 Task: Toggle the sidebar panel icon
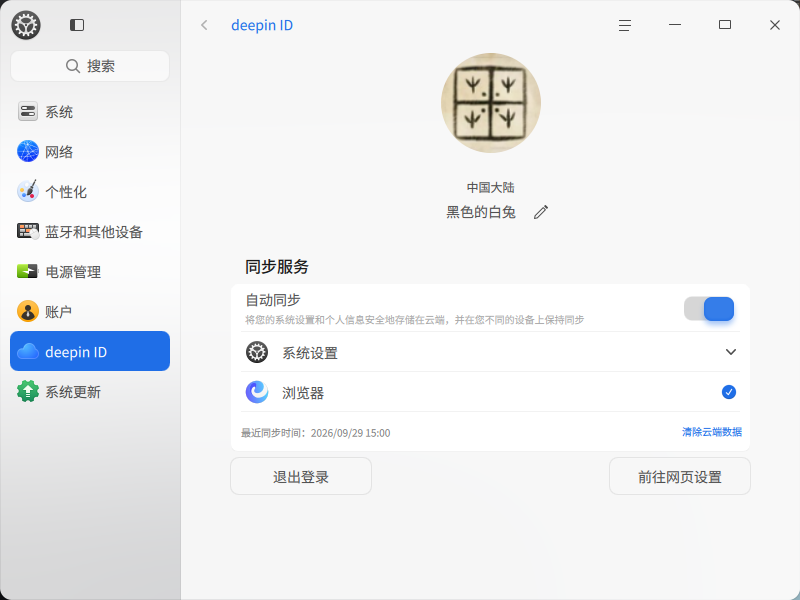(77, 25)
